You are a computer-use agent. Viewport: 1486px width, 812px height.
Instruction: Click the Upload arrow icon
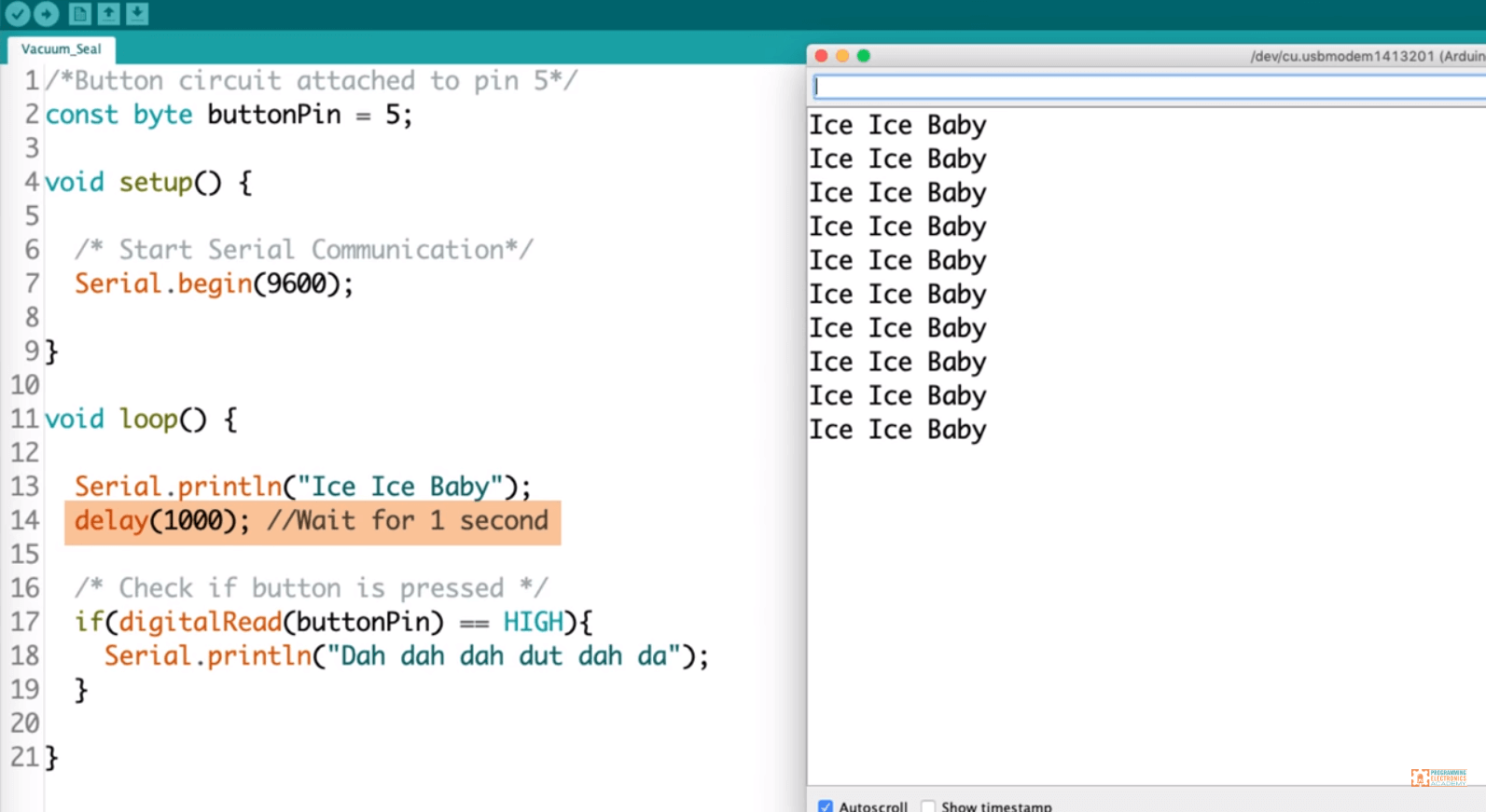(47, 13)
